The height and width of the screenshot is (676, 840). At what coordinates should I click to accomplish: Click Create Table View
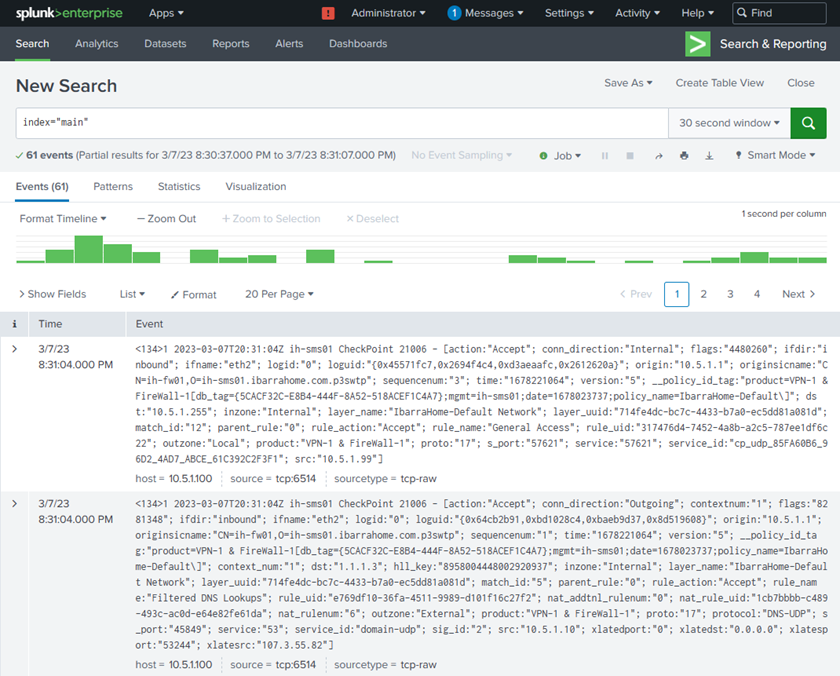[x=719, y=83]
